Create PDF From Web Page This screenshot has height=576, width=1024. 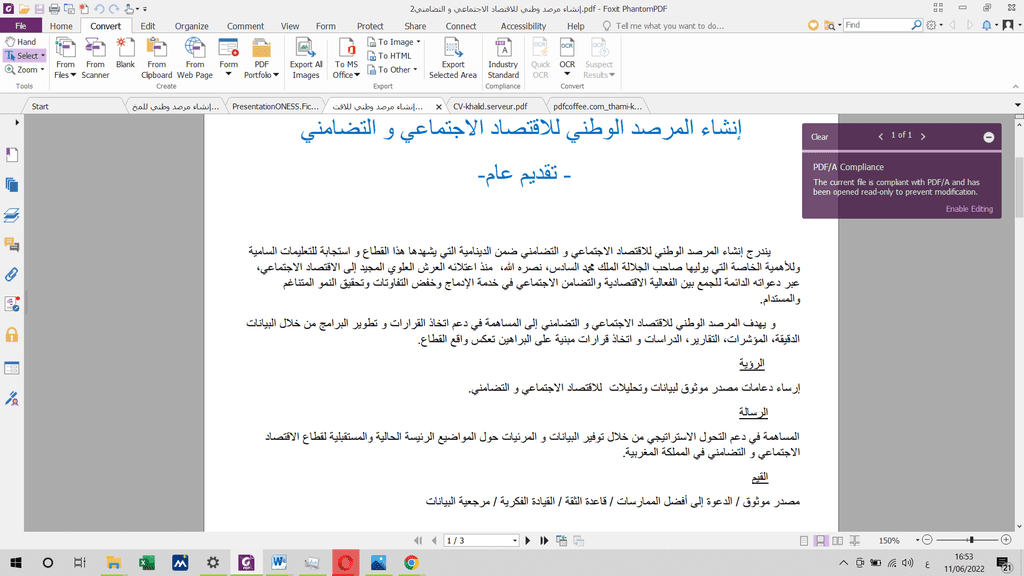[195, 58]
